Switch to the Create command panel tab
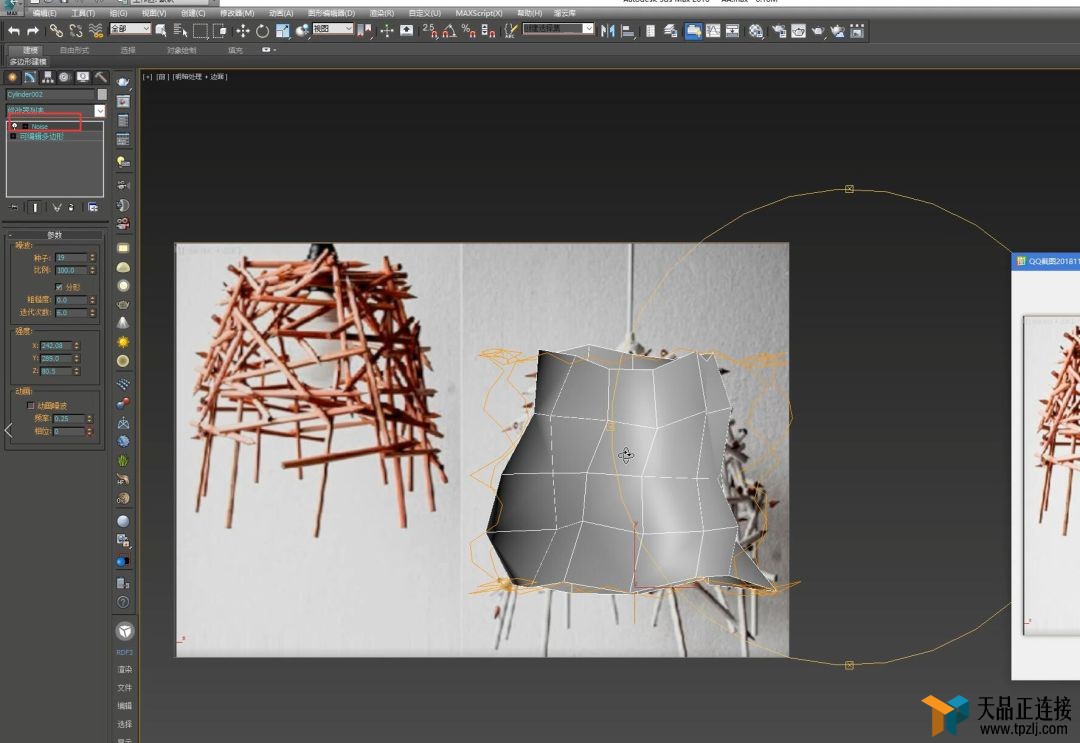Screen dimensions: 1080x743 (x=12, y=77)
